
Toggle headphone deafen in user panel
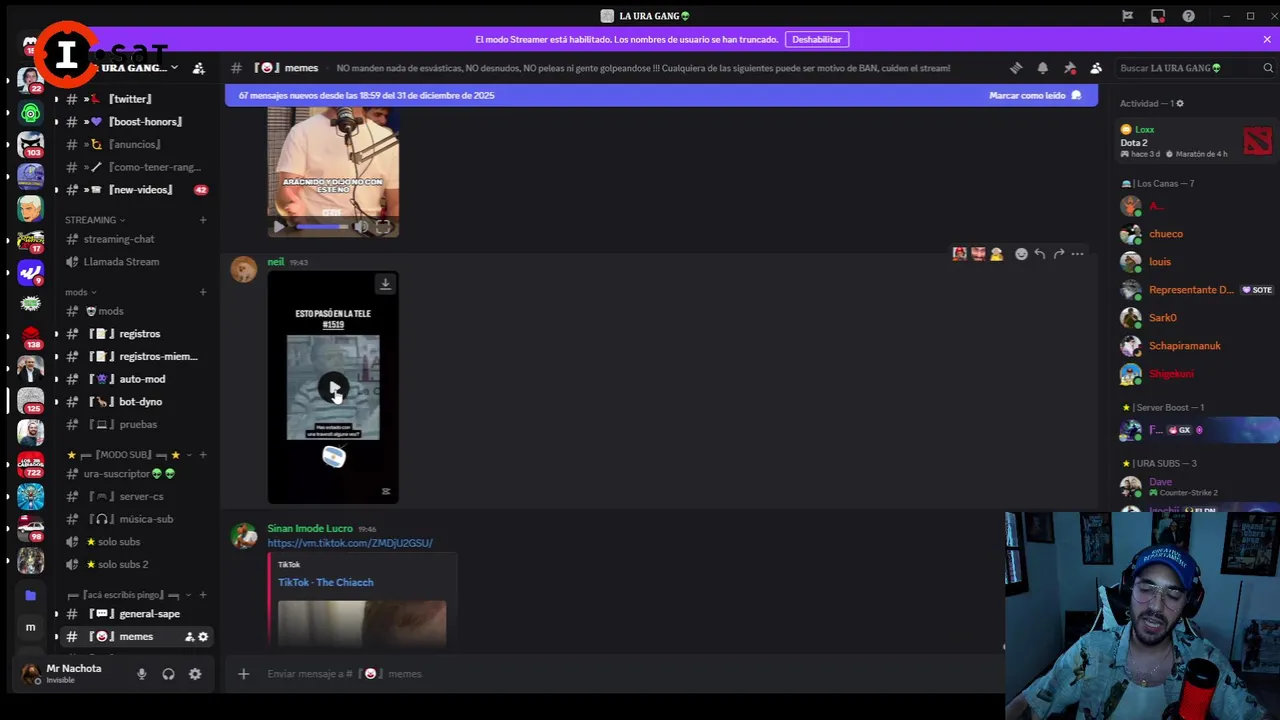click(168, 674)
